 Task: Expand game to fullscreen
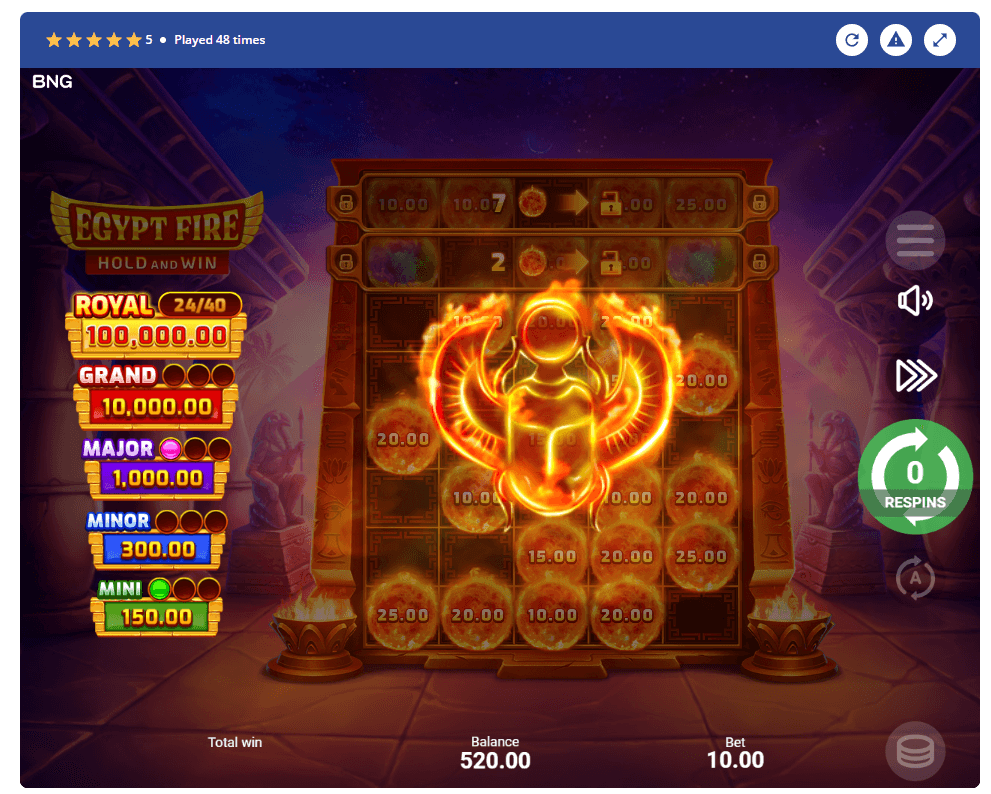[940, 40]
